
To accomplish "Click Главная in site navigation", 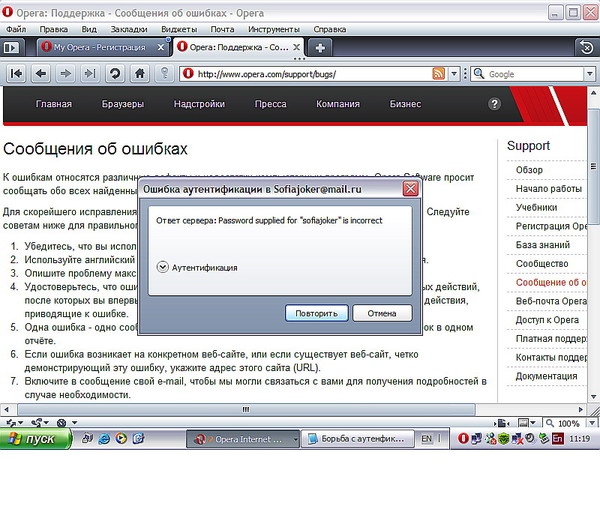I will click(x=54, y=104).
